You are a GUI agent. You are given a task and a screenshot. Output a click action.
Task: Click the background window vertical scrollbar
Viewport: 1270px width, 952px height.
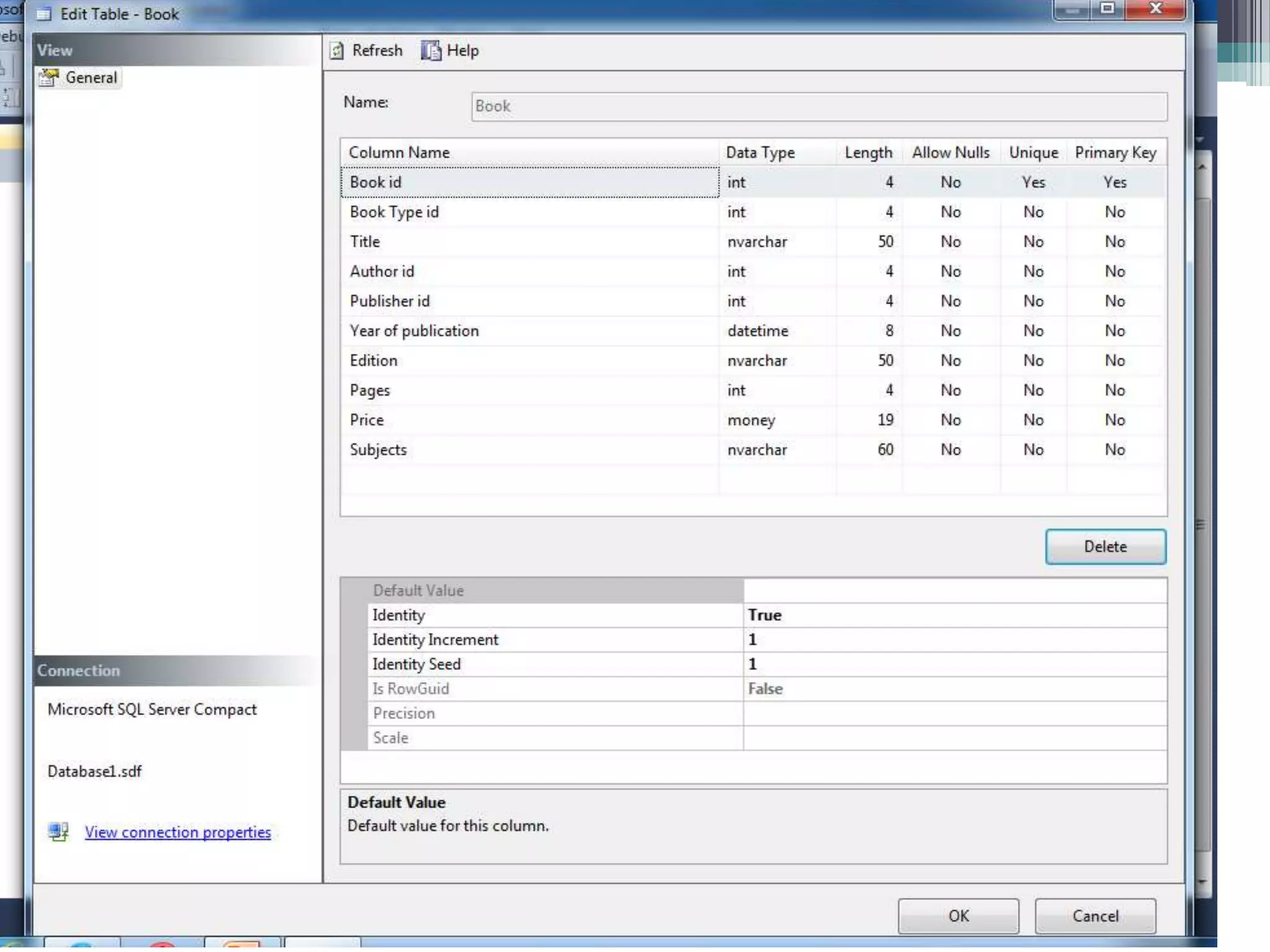click(1202, 524)
